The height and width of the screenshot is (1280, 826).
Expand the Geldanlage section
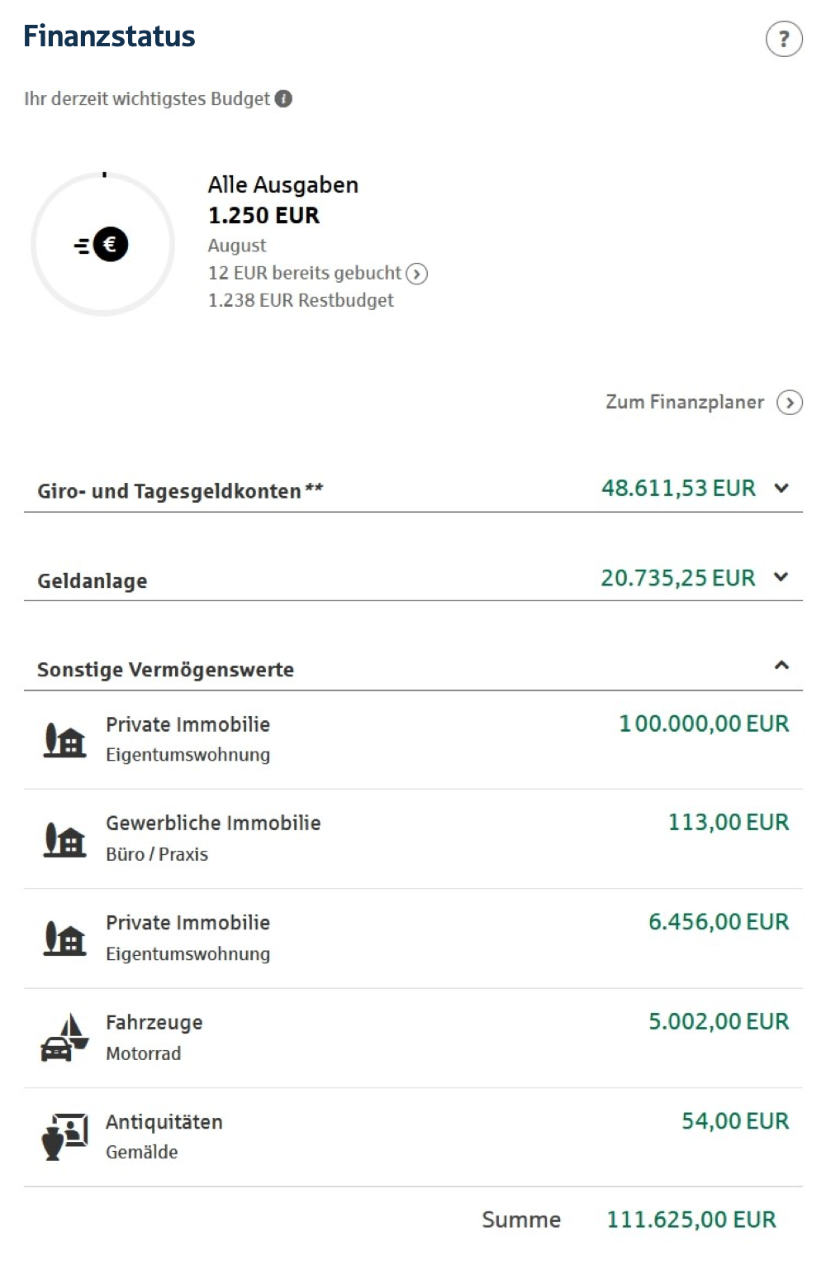(x=413, y=578)
